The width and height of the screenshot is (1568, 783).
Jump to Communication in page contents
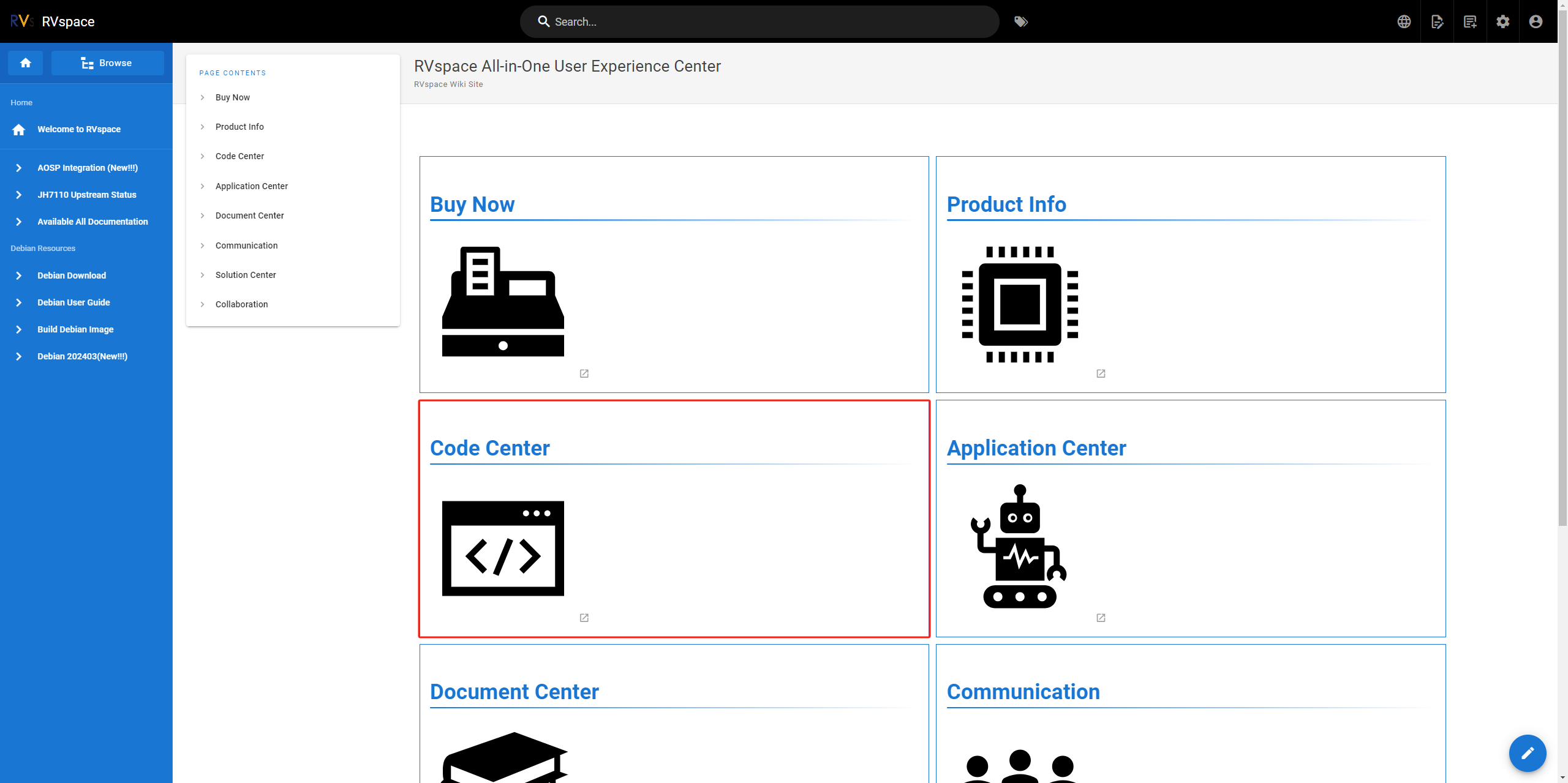(247, 245)
